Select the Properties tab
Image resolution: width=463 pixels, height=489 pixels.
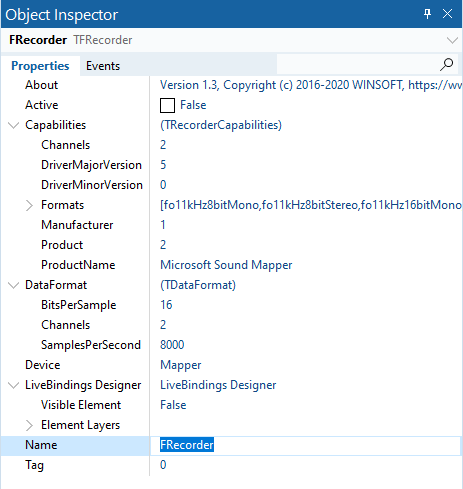[40, 66]
